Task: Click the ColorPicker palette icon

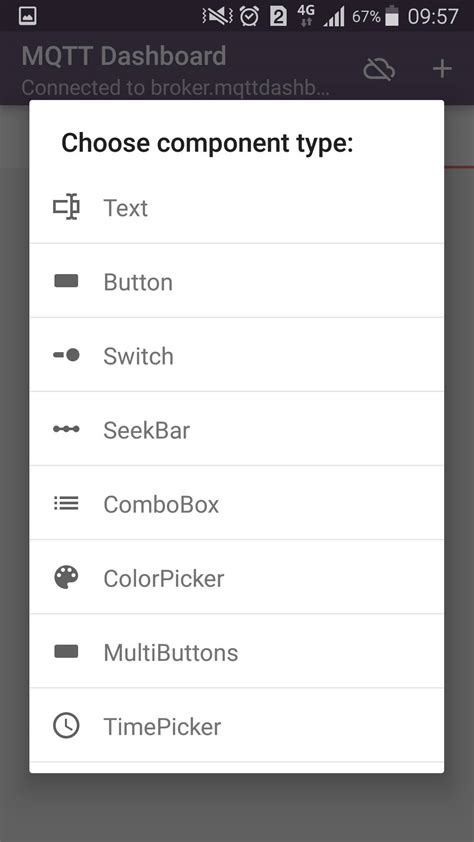Action: tap(66, 577)
